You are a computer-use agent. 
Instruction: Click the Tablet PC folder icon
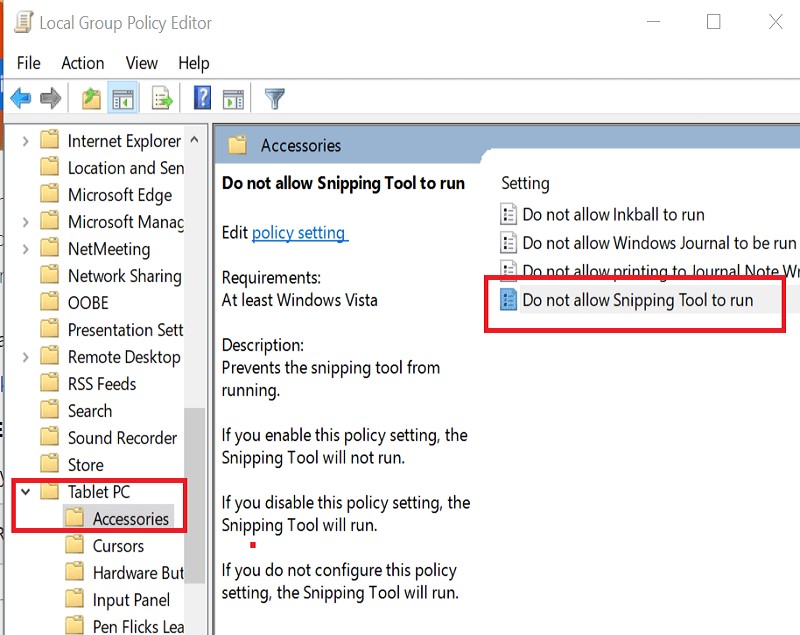[x=49, y=491]
